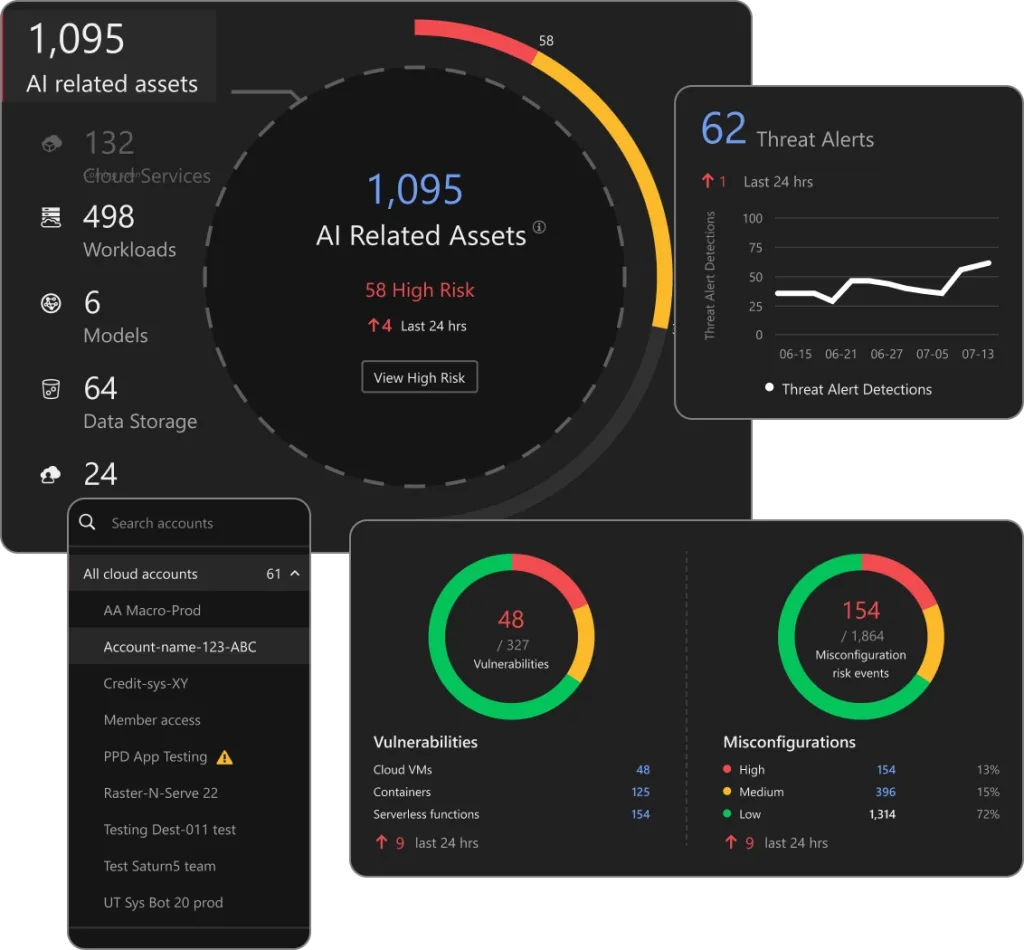Click the Cloud VMs count 48
Image resolution: width=1024 pixels, height=950 pixels.
[642, 770]
